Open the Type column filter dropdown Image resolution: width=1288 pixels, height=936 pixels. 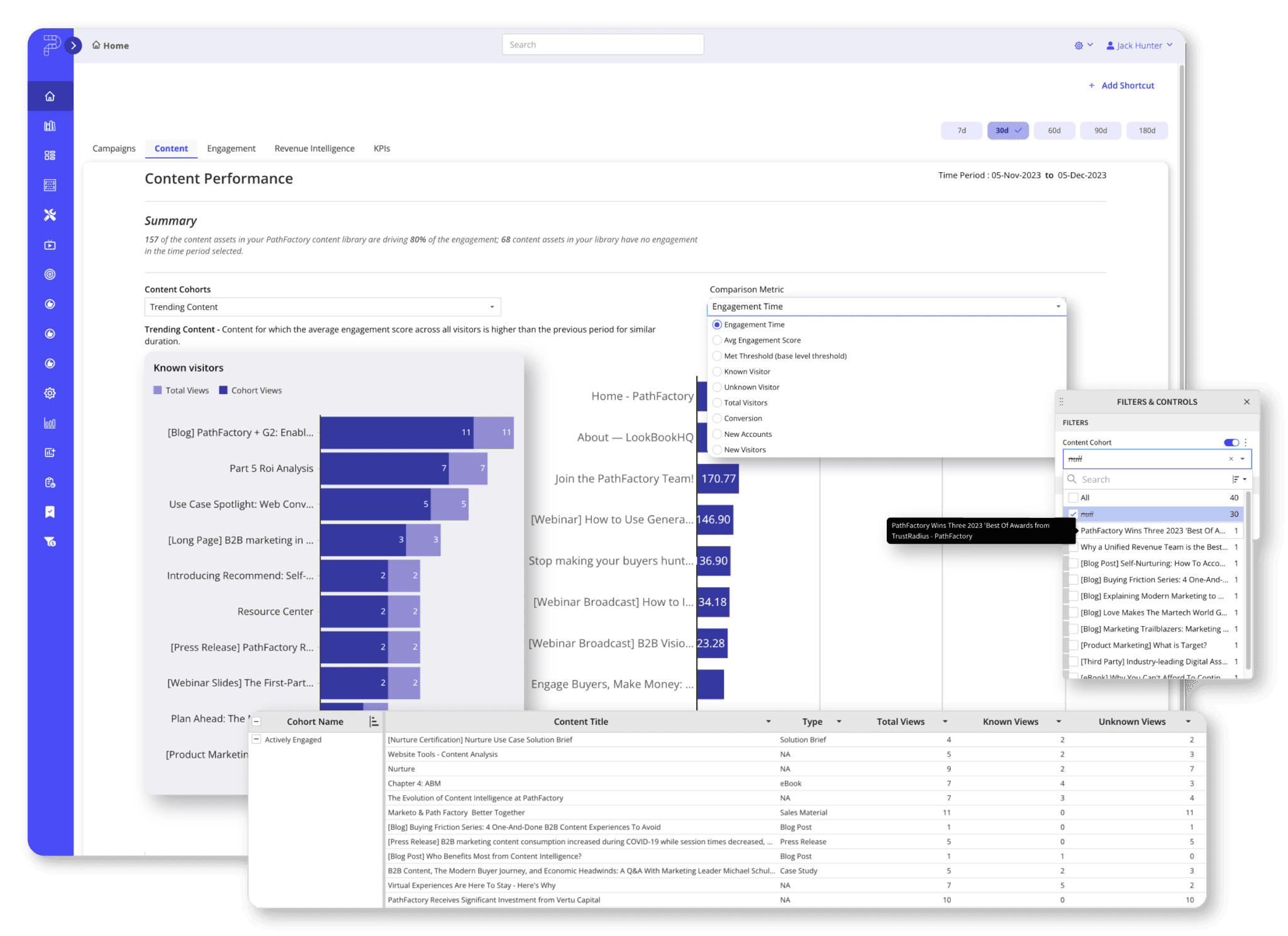(839, 721)
